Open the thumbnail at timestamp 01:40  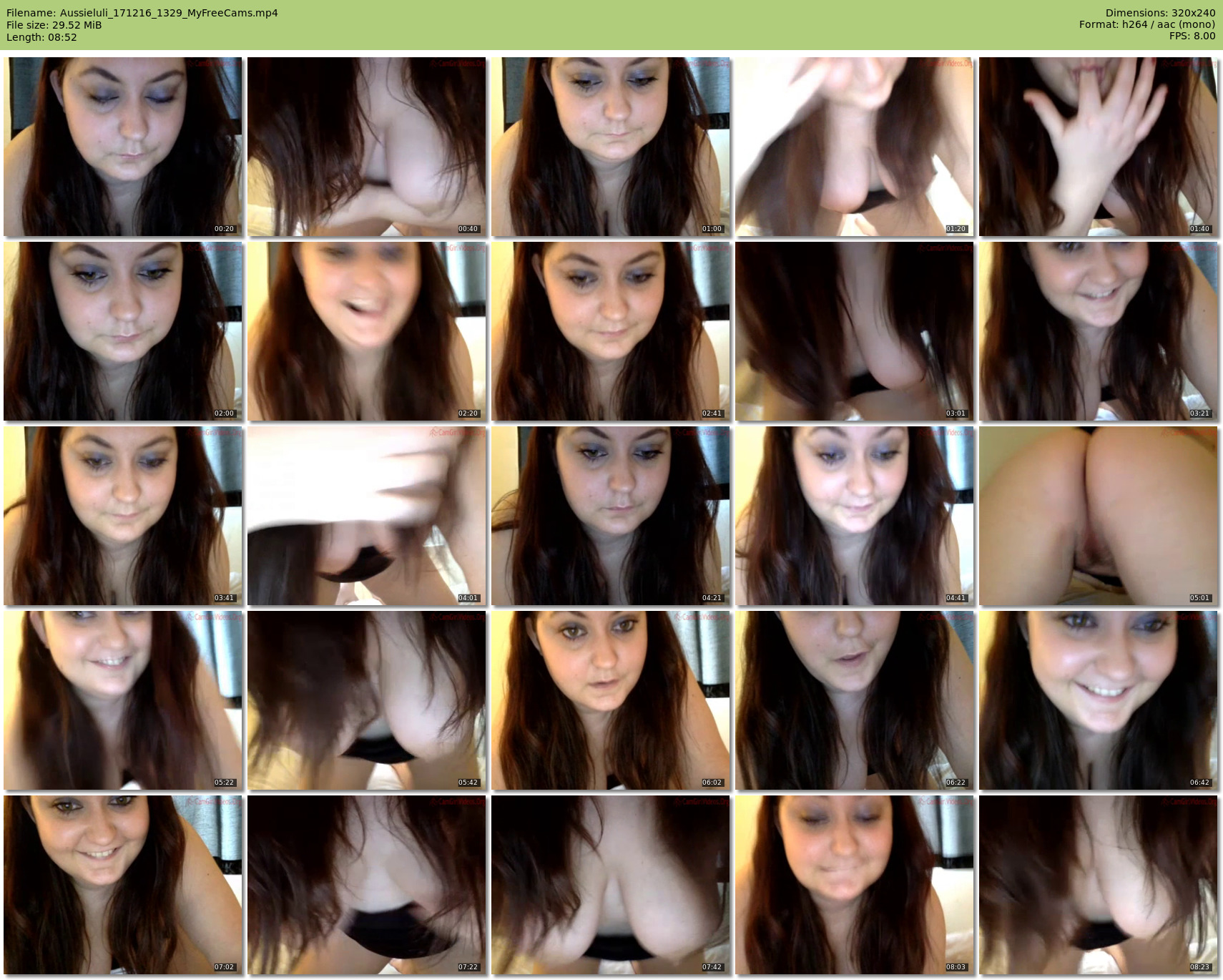1098,147
